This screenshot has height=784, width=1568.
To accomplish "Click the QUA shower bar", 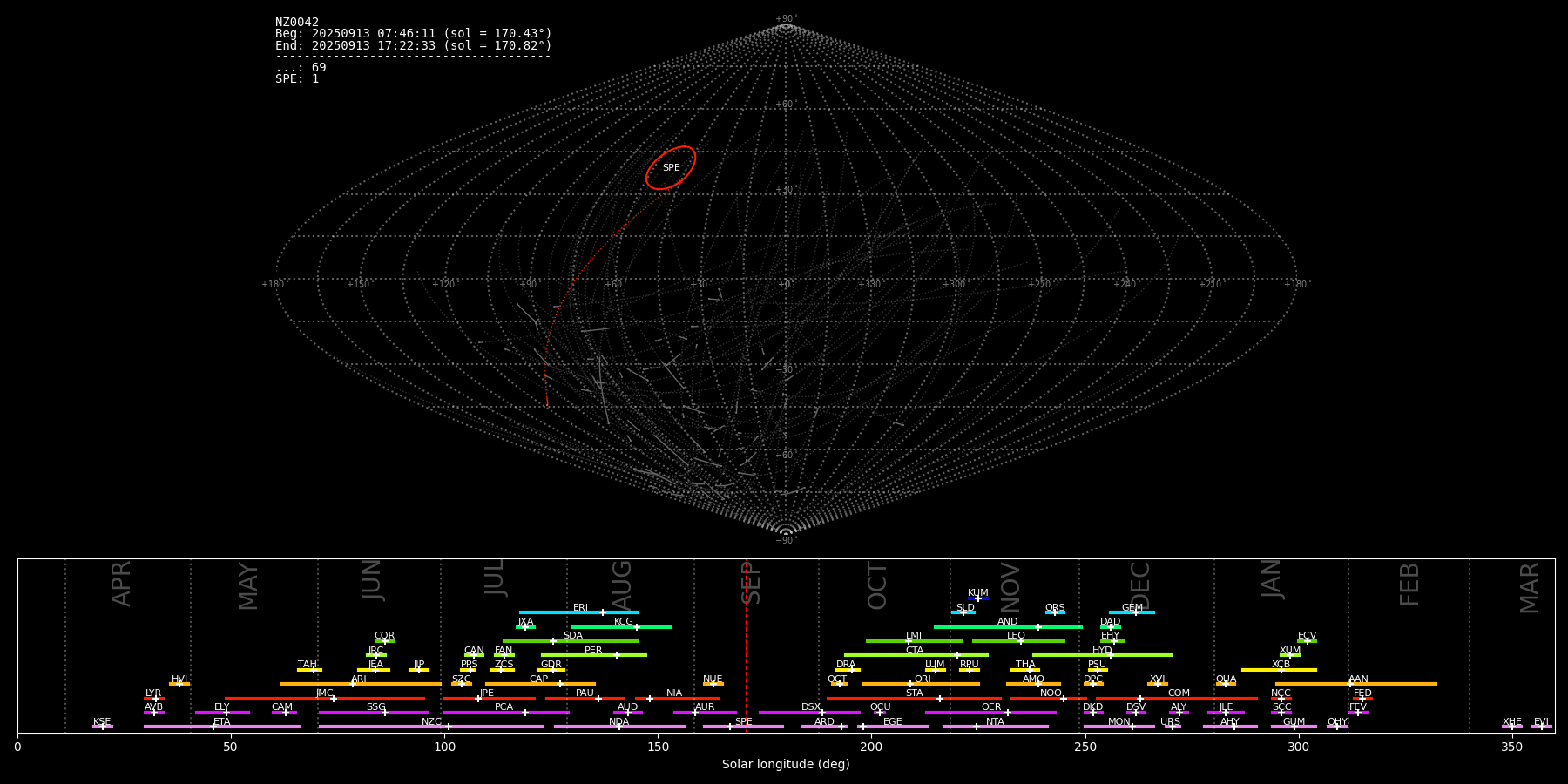I will (x=1226, y=684).
